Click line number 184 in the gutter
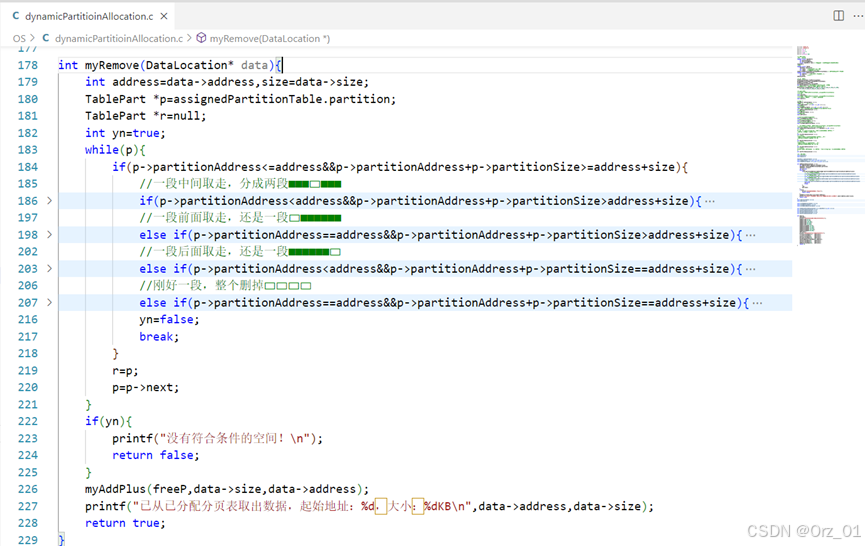Viewport: 865px width, 546px height. 28,167
